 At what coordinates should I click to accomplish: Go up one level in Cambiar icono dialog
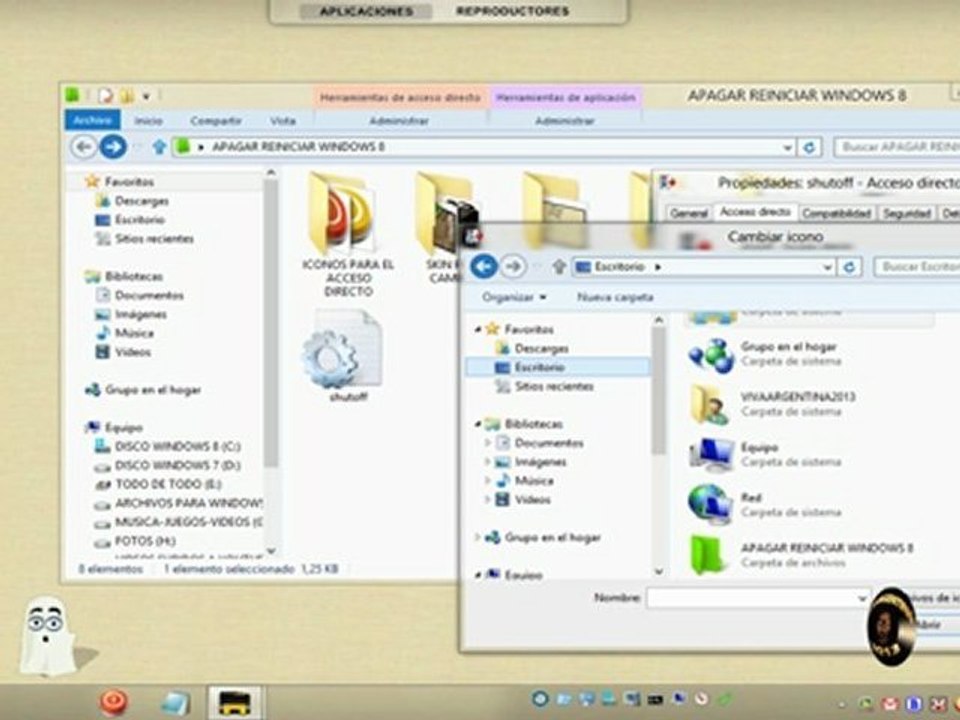[558, 266]
